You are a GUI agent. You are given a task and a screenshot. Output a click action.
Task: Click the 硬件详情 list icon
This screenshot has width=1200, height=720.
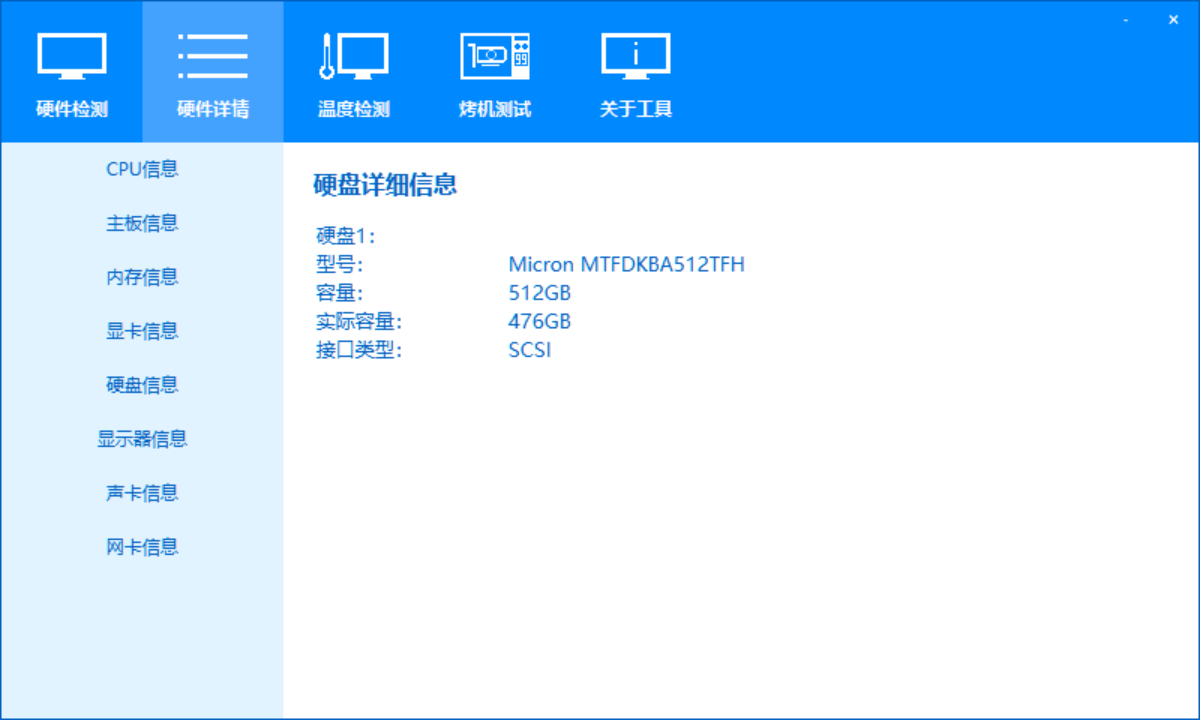(212, 56)
